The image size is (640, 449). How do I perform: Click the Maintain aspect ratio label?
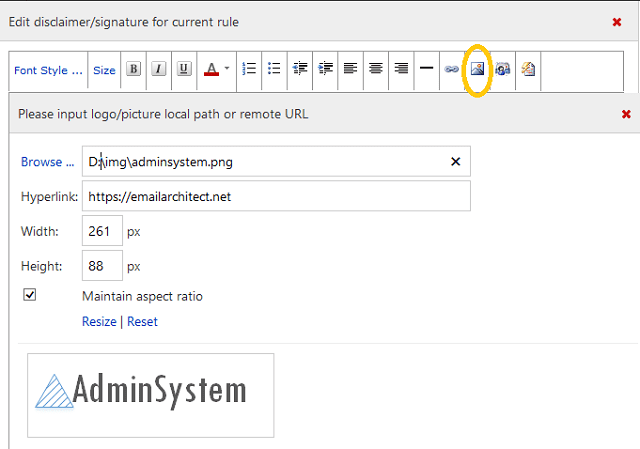pyautogui.click(x=142, y=296)
